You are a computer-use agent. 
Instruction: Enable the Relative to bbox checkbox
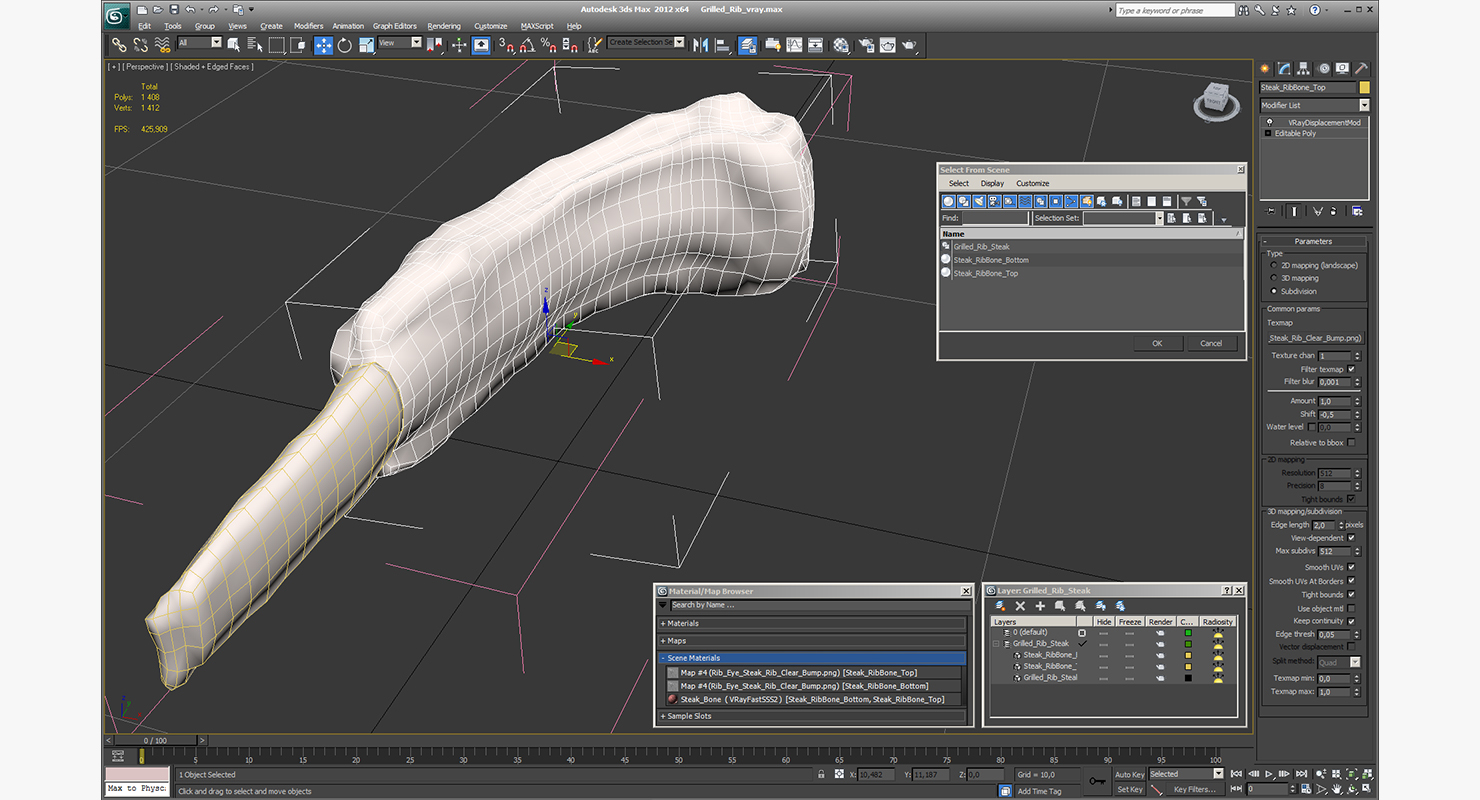[x=1351, y=442]
